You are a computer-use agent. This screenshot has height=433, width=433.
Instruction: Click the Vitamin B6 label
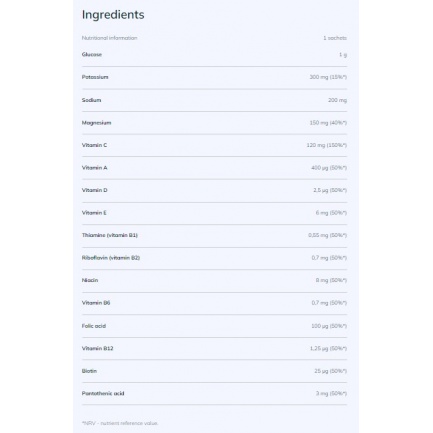coord(96,303)
